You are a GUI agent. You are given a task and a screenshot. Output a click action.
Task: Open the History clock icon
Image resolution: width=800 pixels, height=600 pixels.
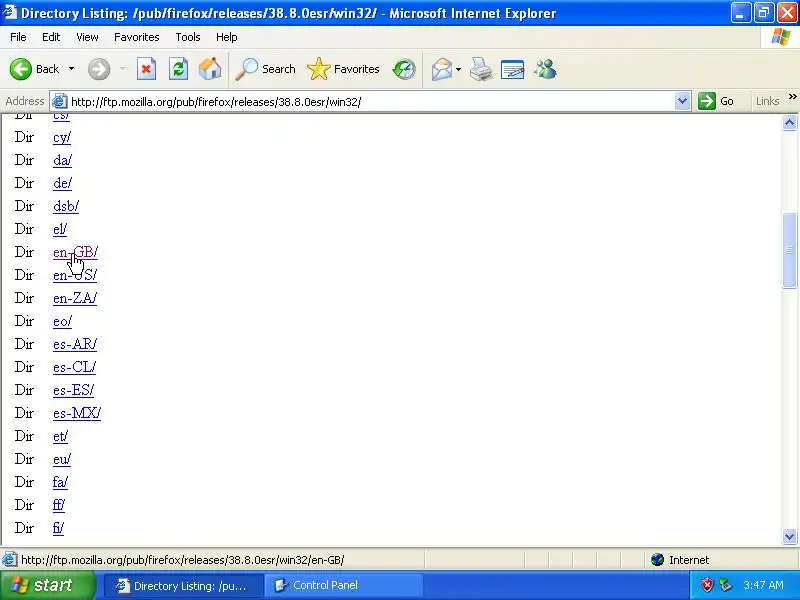click(404, 69)
